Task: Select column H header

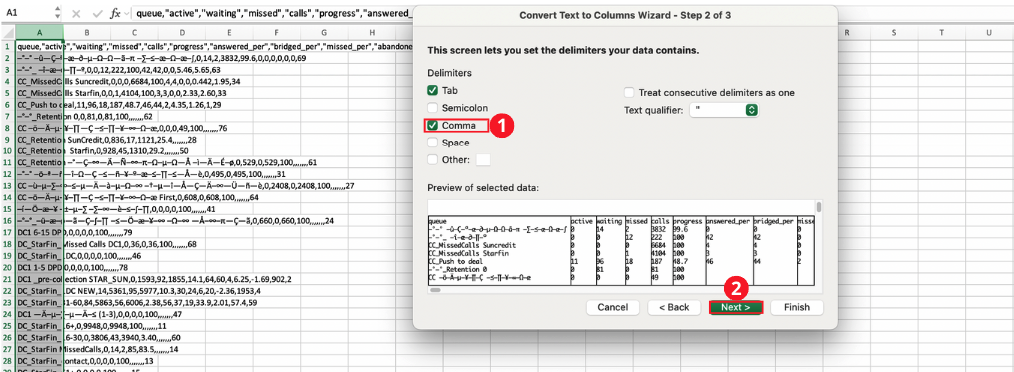Action: point(372,33)
